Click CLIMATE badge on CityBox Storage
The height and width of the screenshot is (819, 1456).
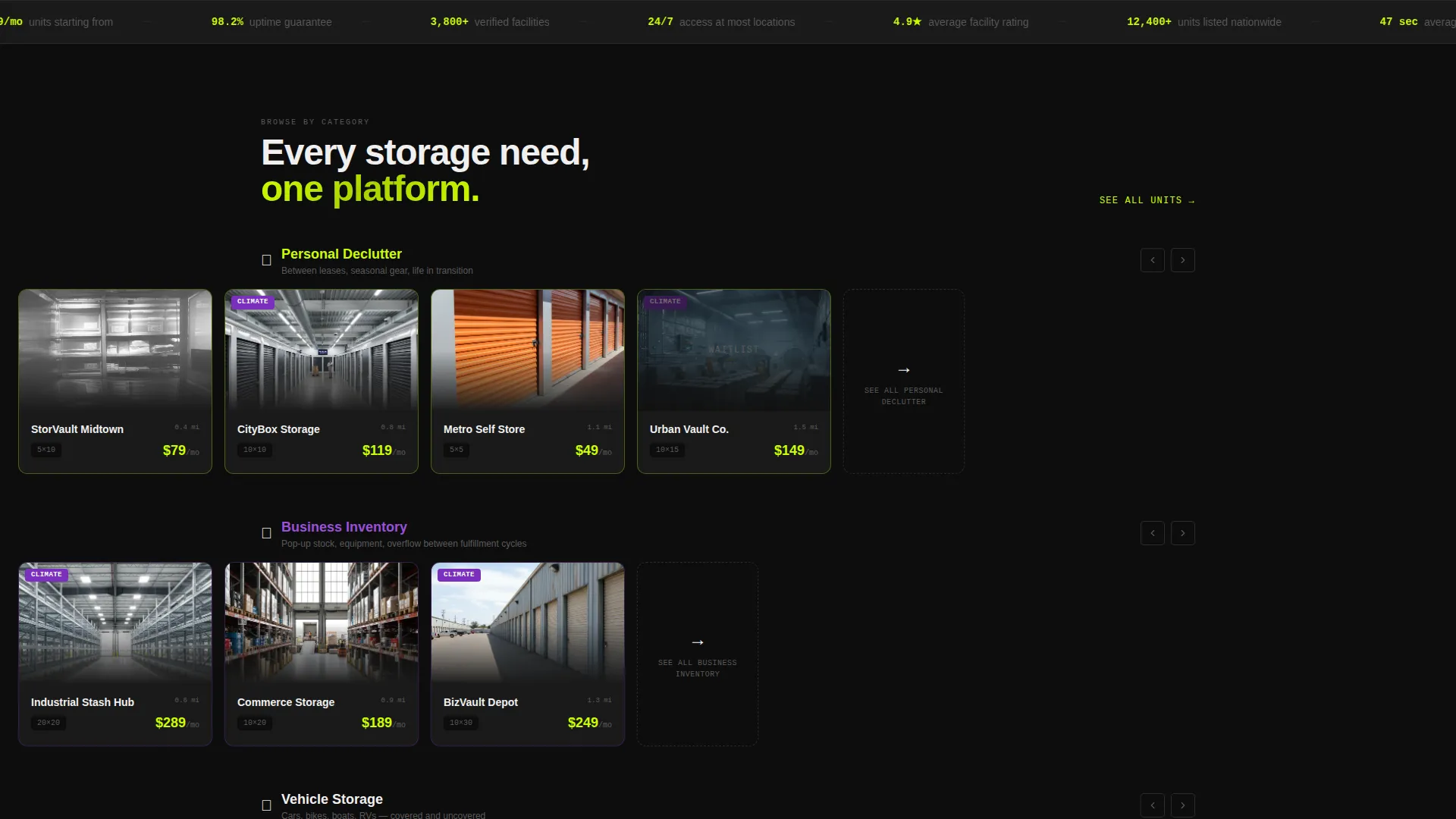click(253, 302)
